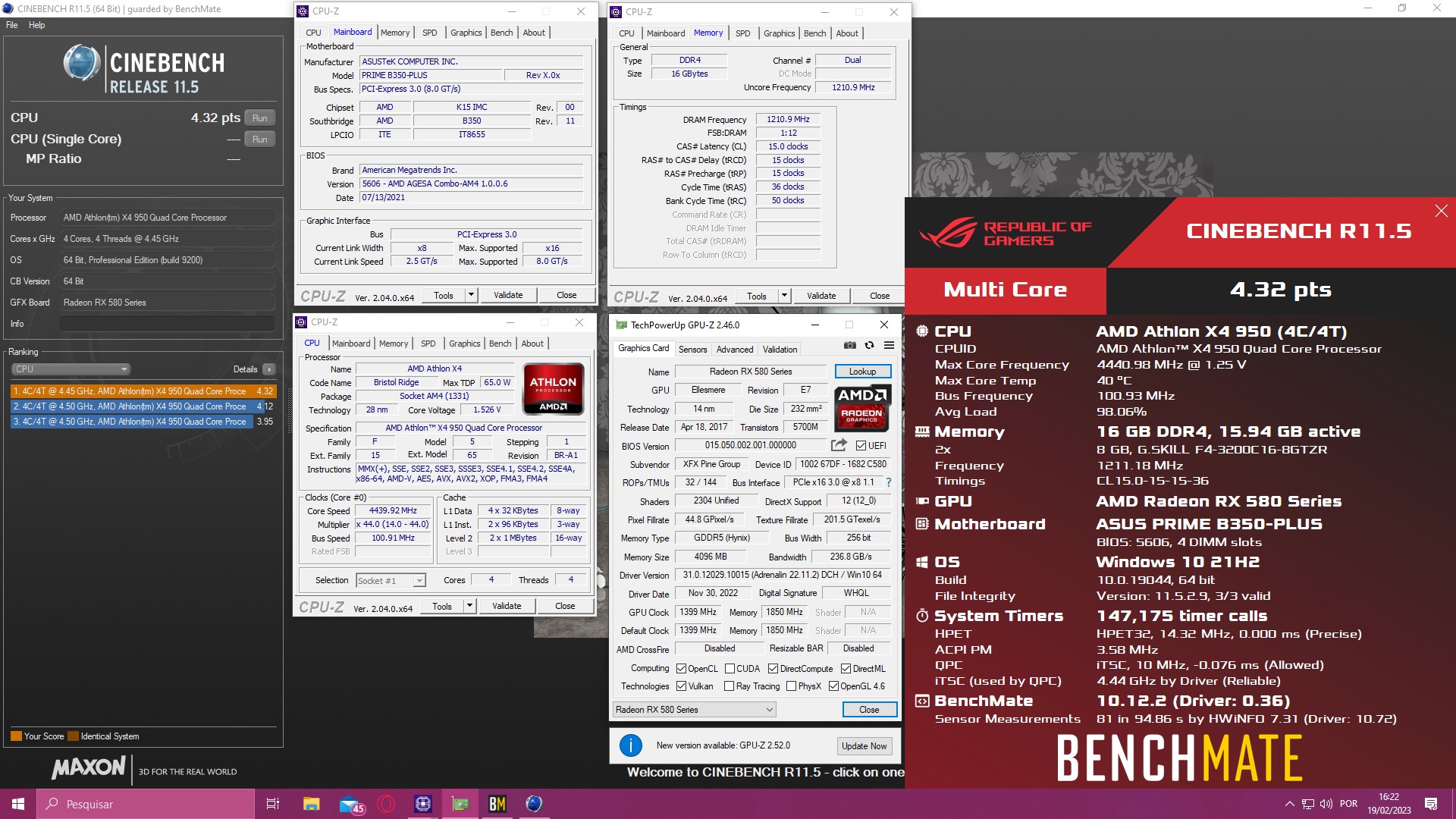The width and height of the screenshot is (1456, 819).
Task: Toggle the Vulkan checkbox
Action: coord(682,686)
